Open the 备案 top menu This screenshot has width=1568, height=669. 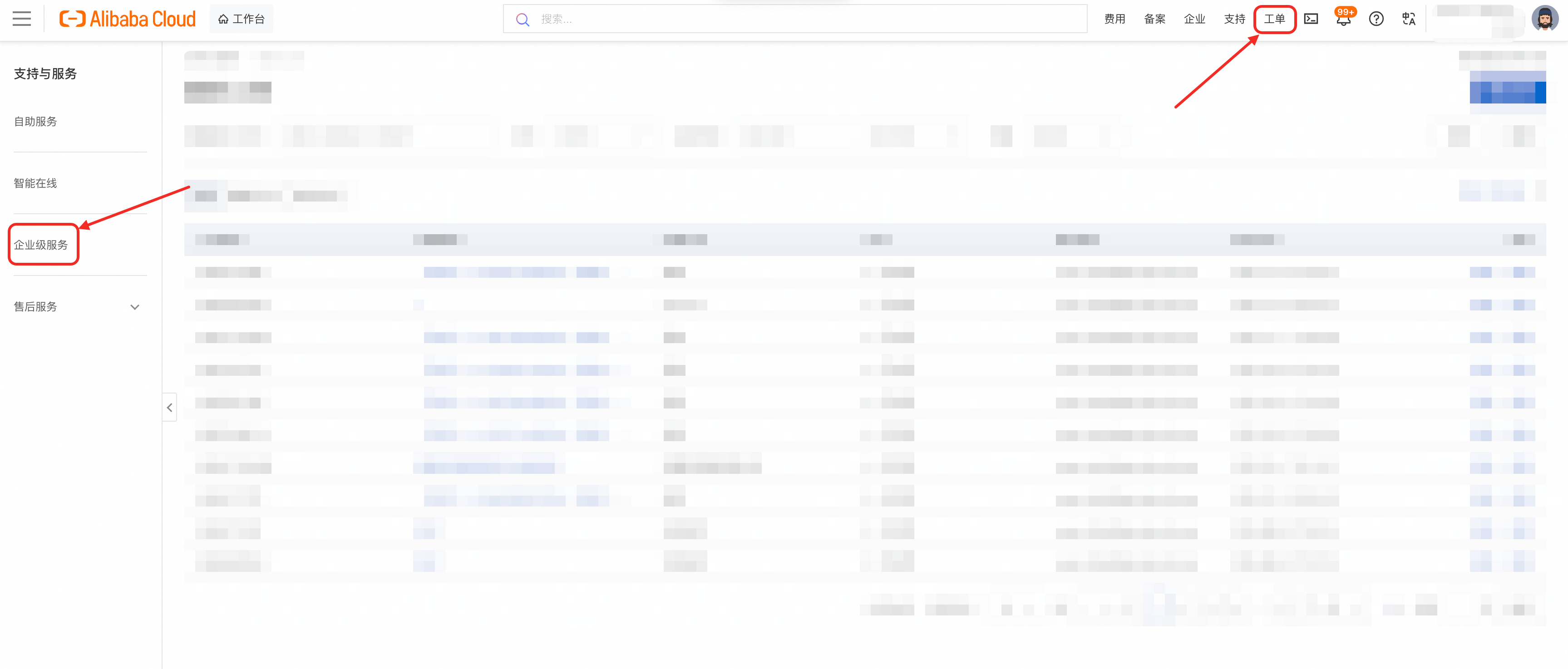coord(1155,19)
